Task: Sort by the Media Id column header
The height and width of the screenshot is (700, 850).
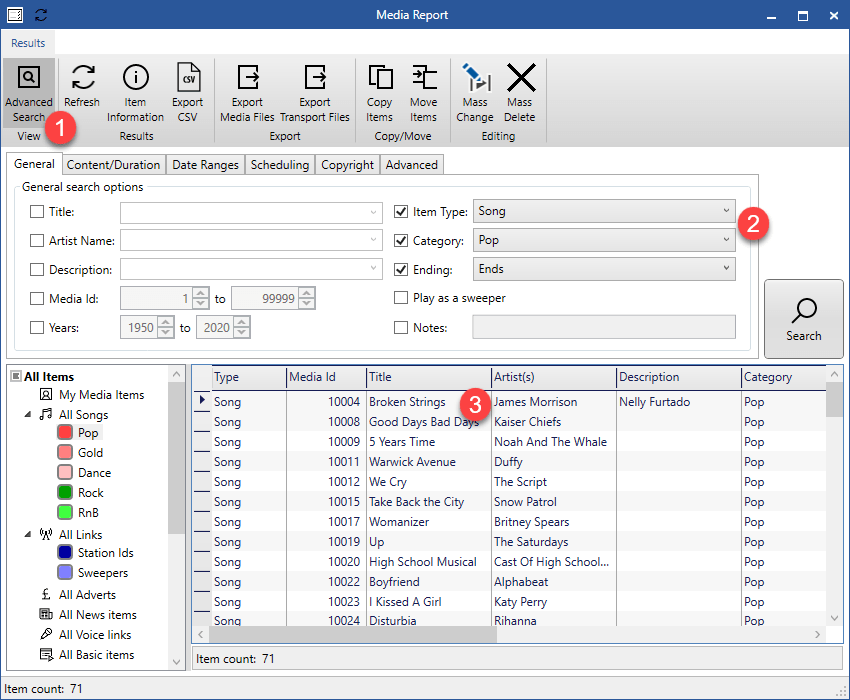Action: pos(326,377)
